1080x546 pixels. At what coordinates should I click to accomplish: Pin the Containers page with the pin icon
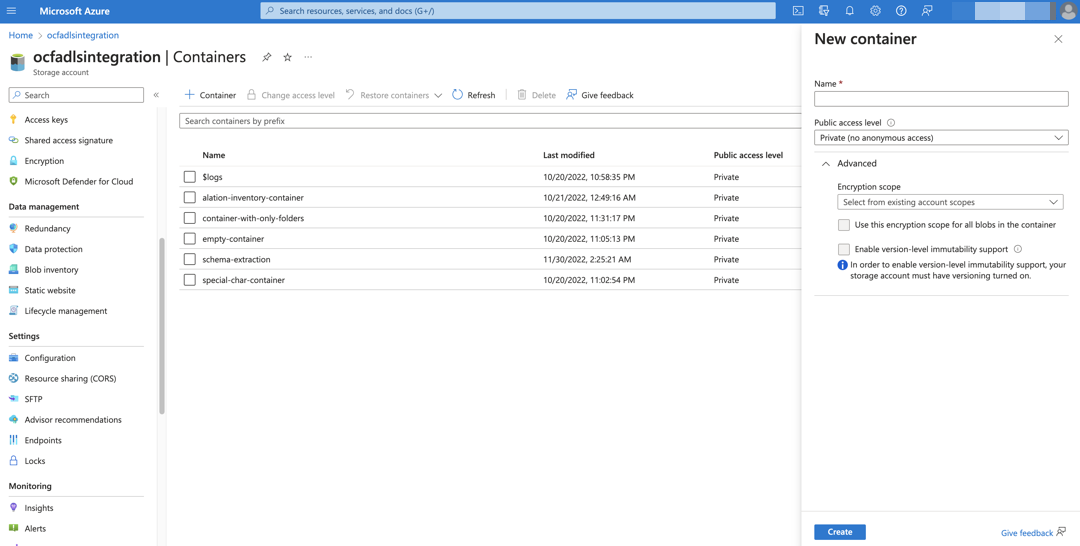pyautogui.click(x=267, y=57)
